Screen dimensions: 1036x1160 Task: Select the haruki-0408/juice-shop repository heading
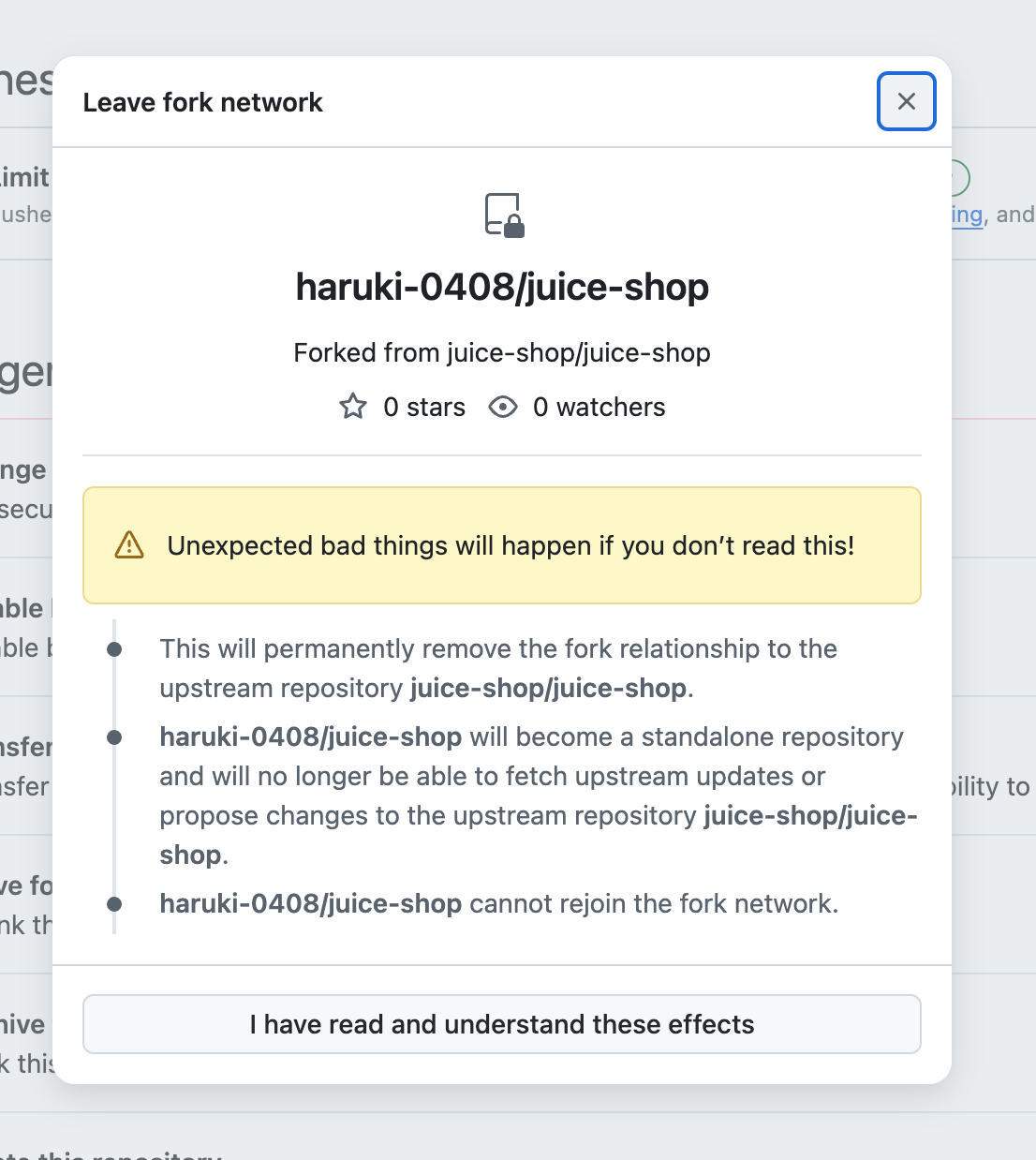pos(502,287)
